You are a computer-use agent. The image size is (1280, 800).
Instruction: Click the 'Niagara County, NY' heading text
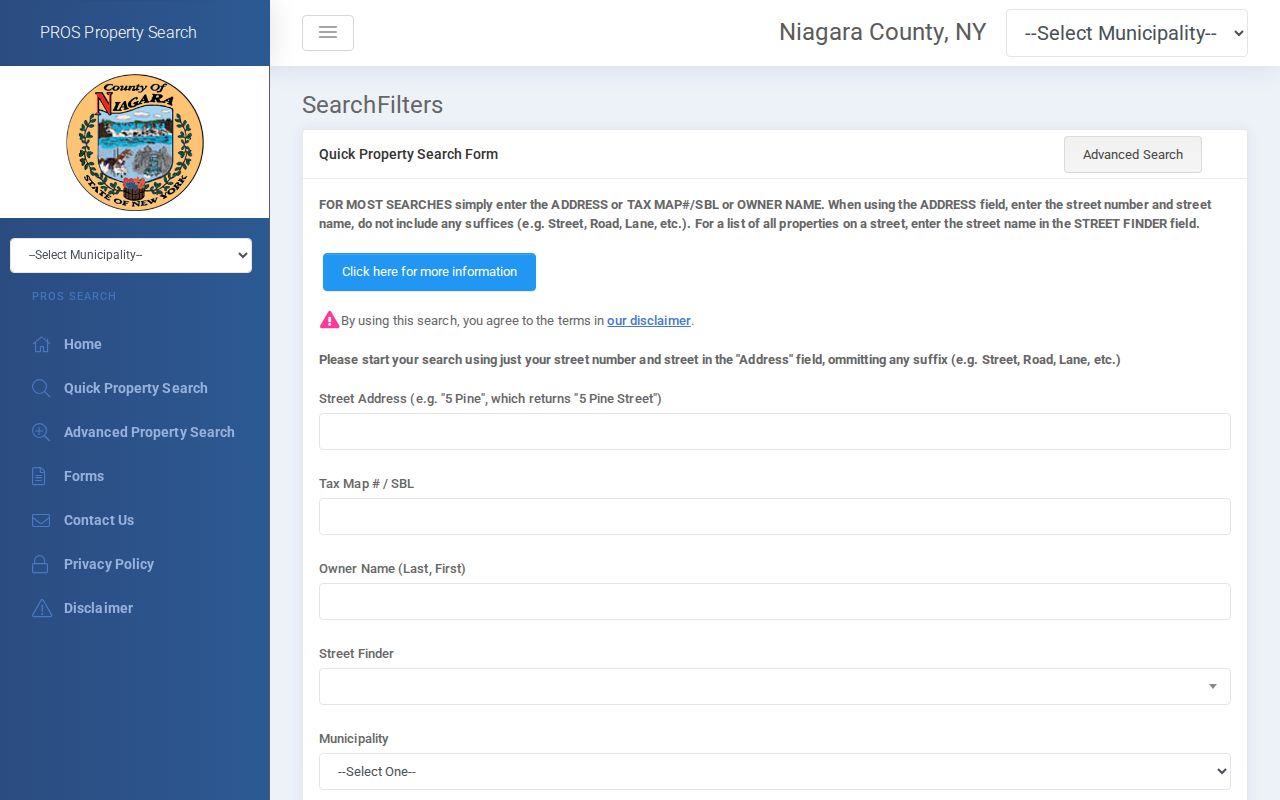tap(883, 32)
